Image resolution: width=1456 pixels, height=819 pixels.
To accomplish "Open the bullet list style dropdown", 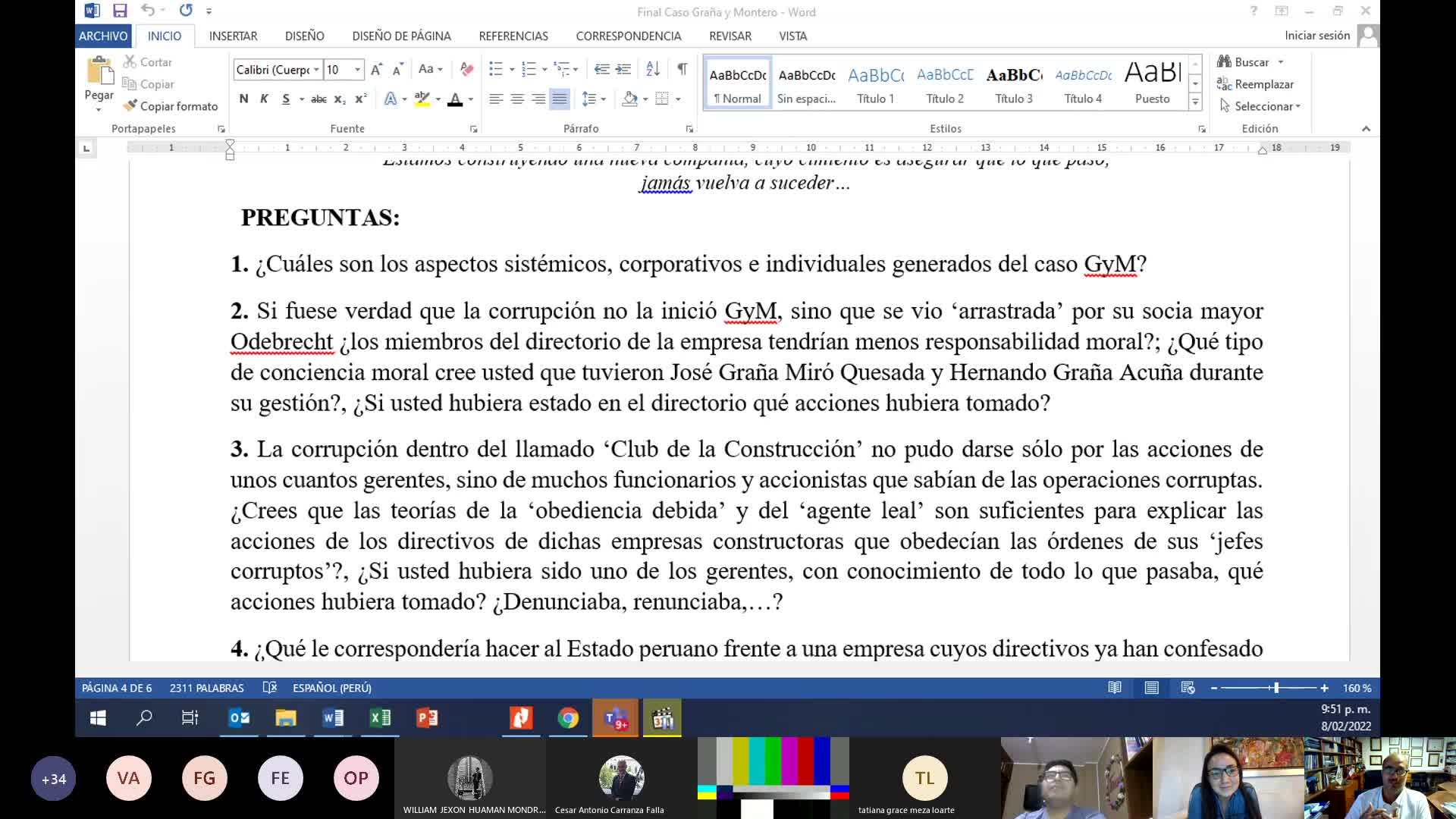I will click(x=512, y=70).
